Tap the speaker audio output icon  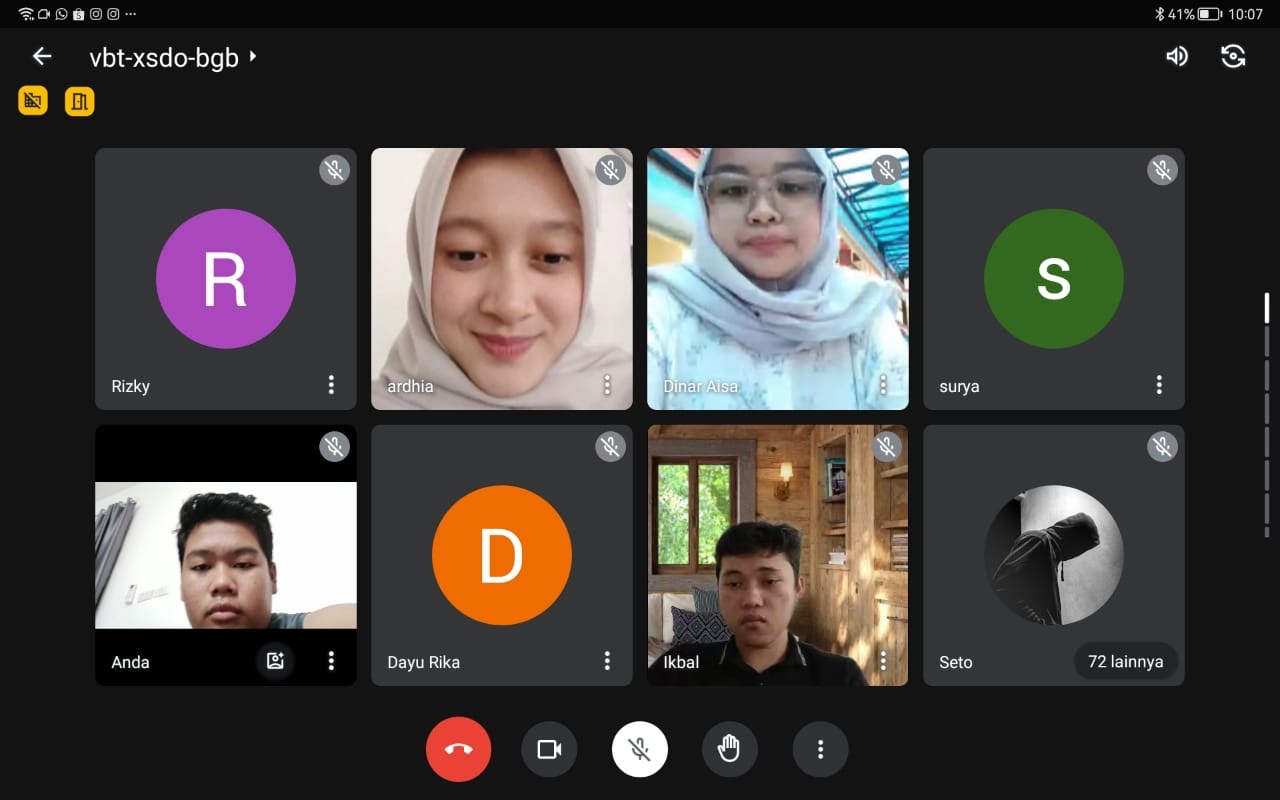(1177, 56)
